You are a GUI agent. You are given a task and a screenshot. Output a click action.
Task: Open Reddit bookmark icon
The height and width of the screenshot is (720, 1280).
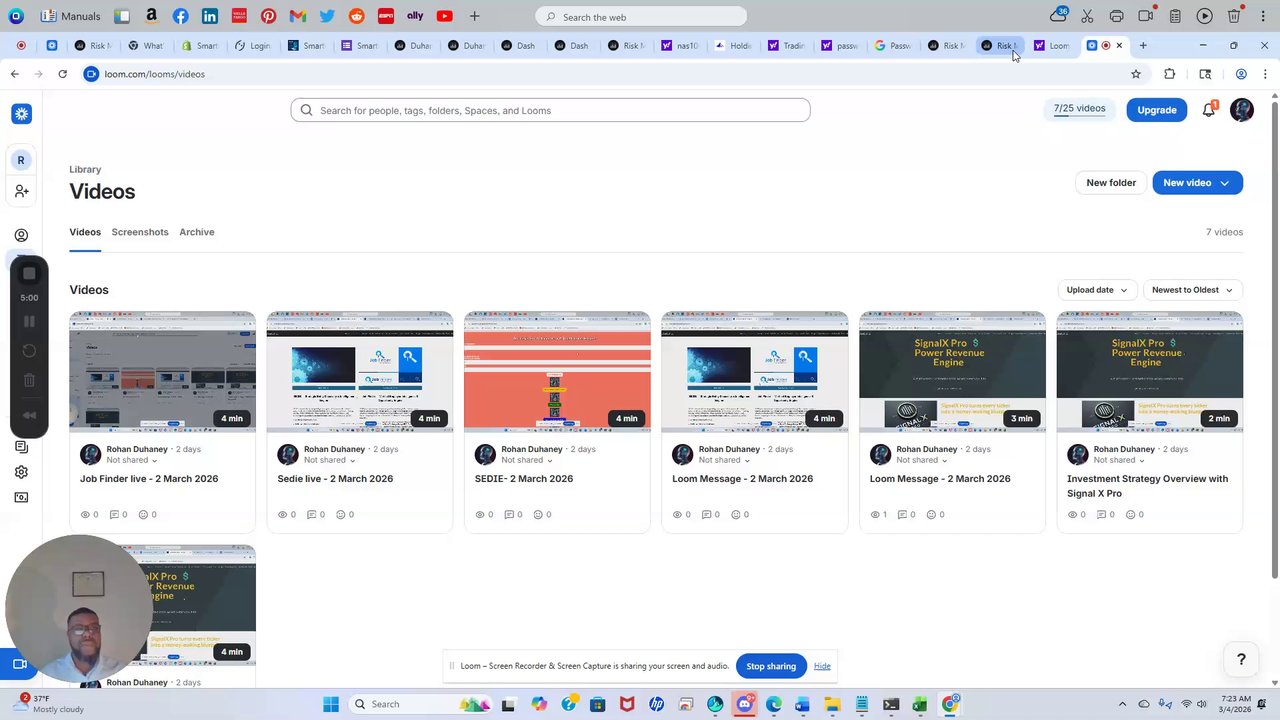click(357, 16)
